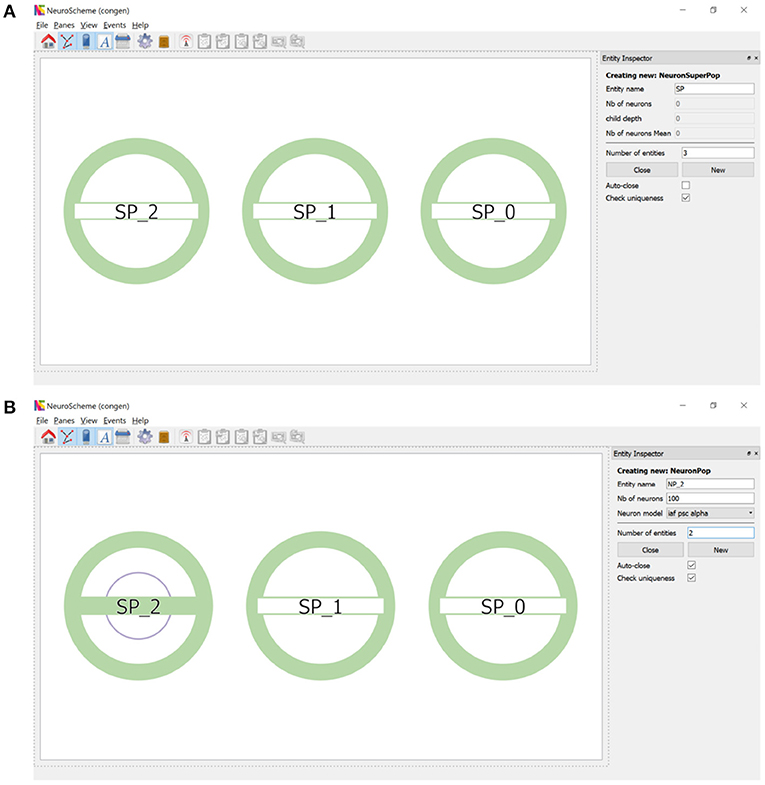
Task: Click the brown cabinet icon in window B
Action: point(164,437)
